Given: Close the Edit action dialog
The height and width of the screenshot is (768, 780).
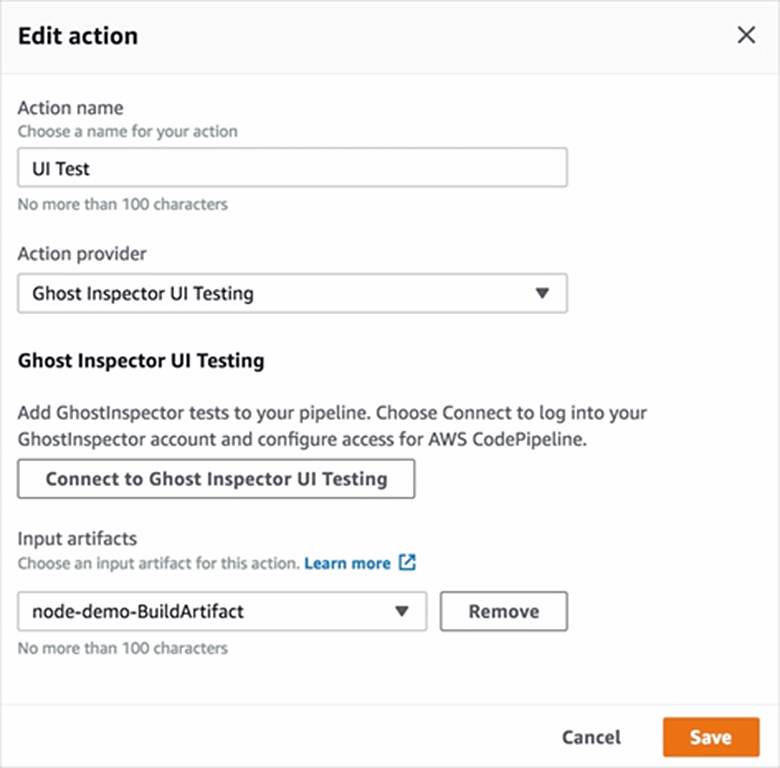Looking at the screenshot, I should (x=746, y=36).
